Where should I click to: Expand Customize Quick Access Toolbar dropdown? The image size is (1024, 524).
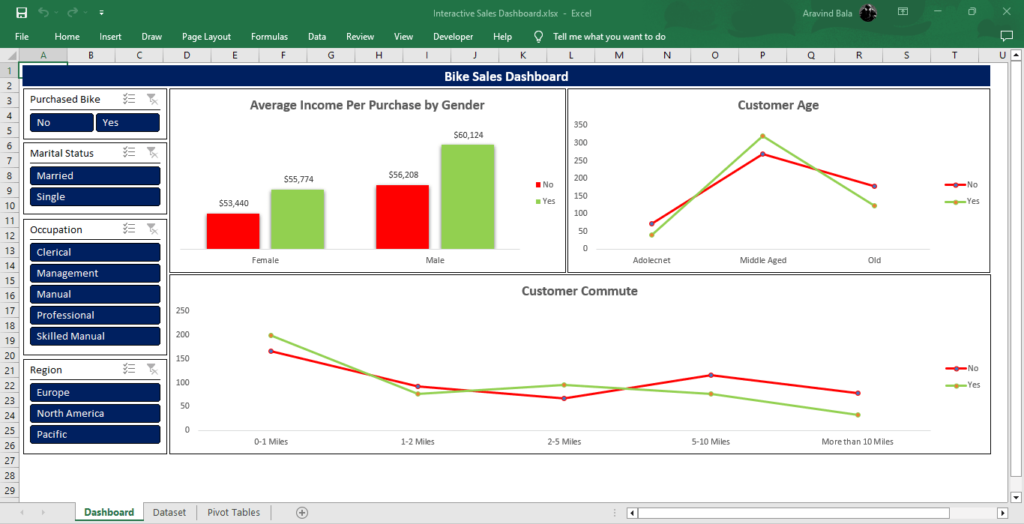(x=102, y=12)
